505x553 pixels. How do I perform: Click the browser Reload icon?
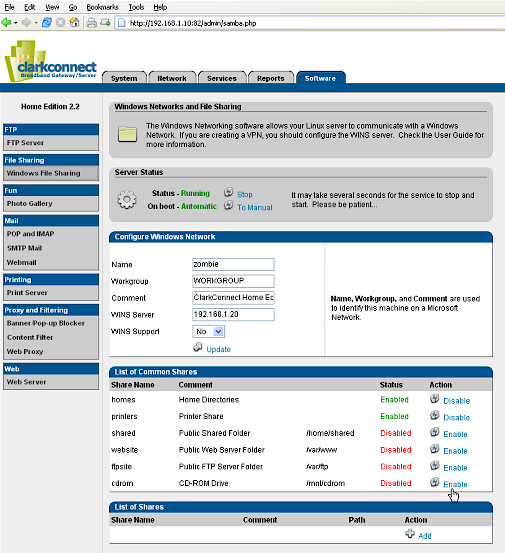click(47, 23)
